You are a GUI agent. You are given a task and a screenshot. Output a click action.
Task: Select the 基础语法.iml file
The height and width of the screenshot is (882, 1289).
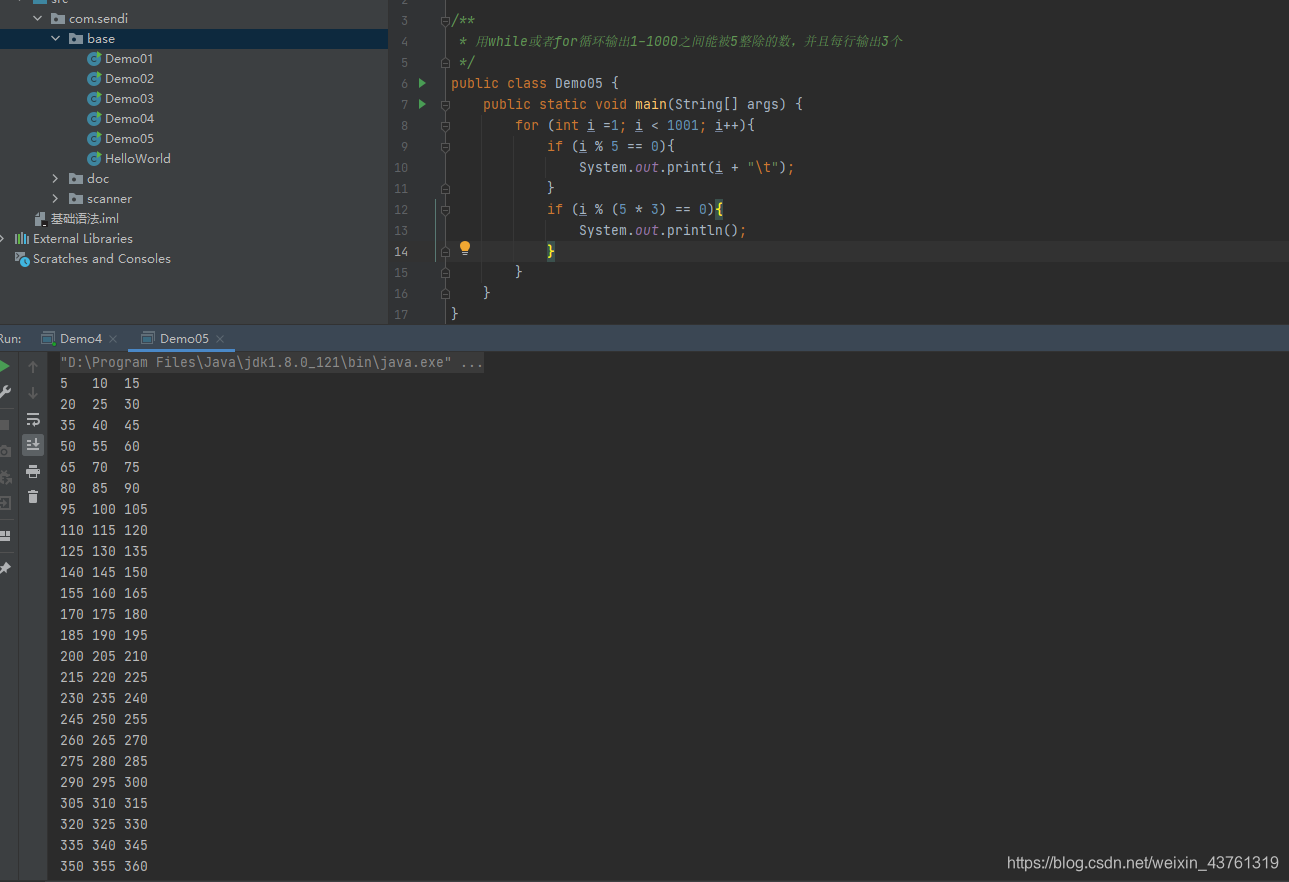[85, 219]
